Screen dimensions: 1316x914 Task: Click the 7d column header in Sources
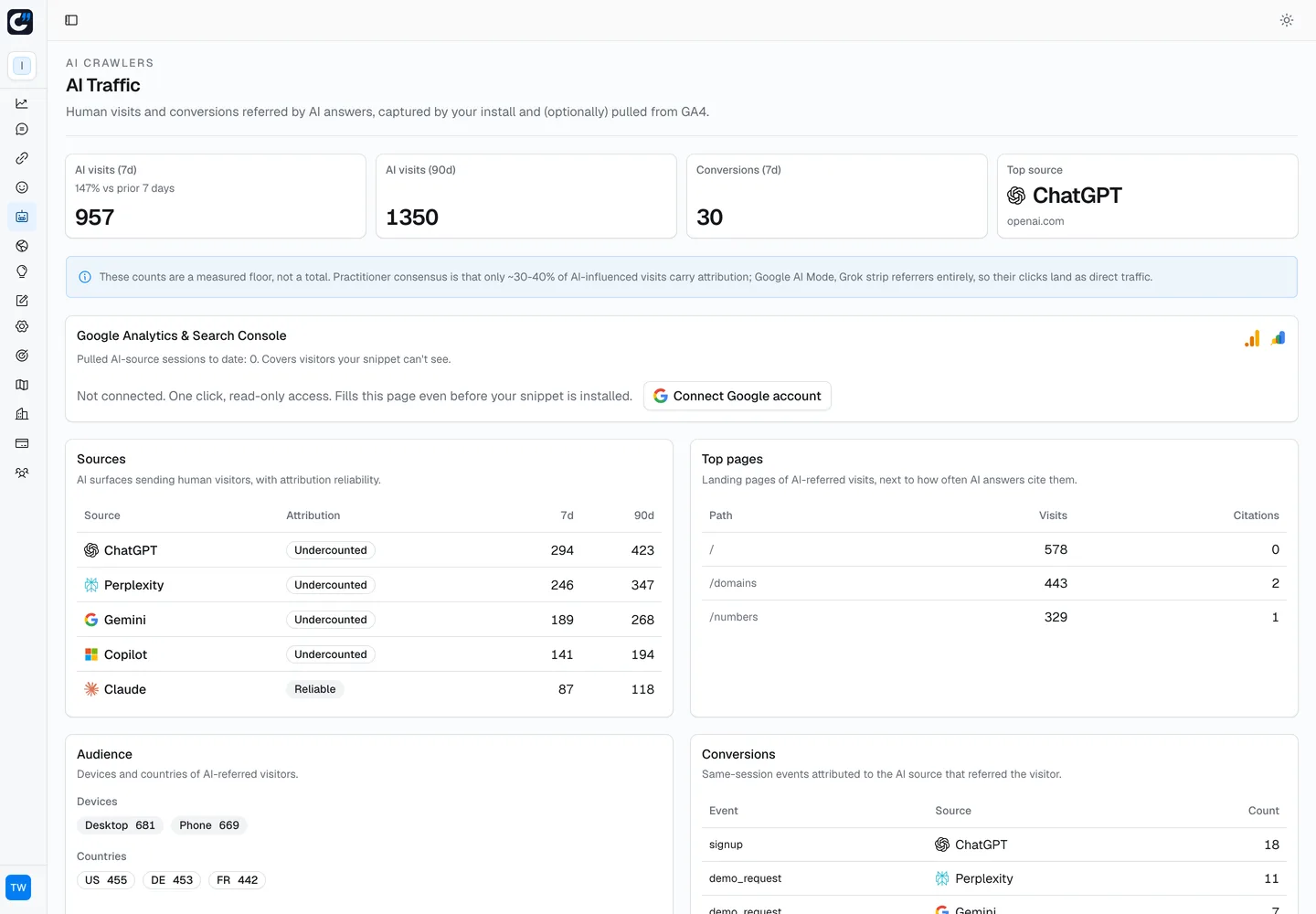[567, 515]
